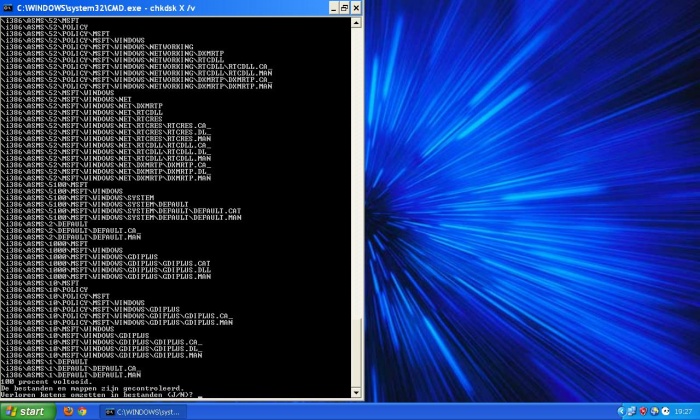The width and height of the screenshot is (700, 420).
Task: Open the Windows start menu
Action: click(x=28, y=411)
